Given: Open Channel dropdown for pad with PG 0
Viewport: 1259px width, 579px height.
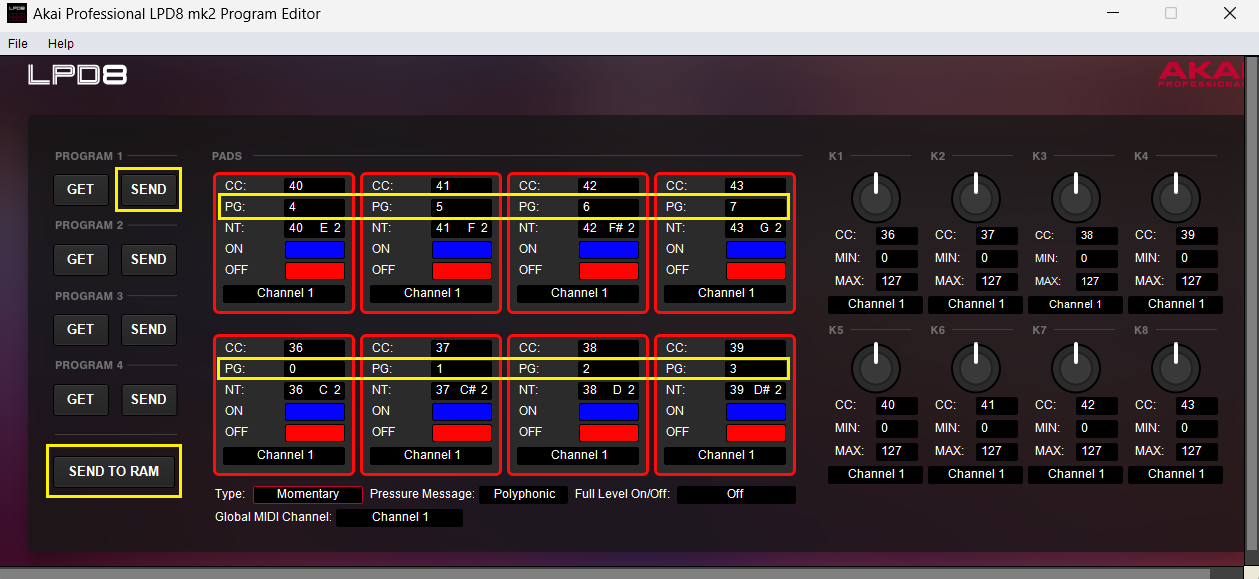Looking at the screenshot, I should (x=284, y=455).
